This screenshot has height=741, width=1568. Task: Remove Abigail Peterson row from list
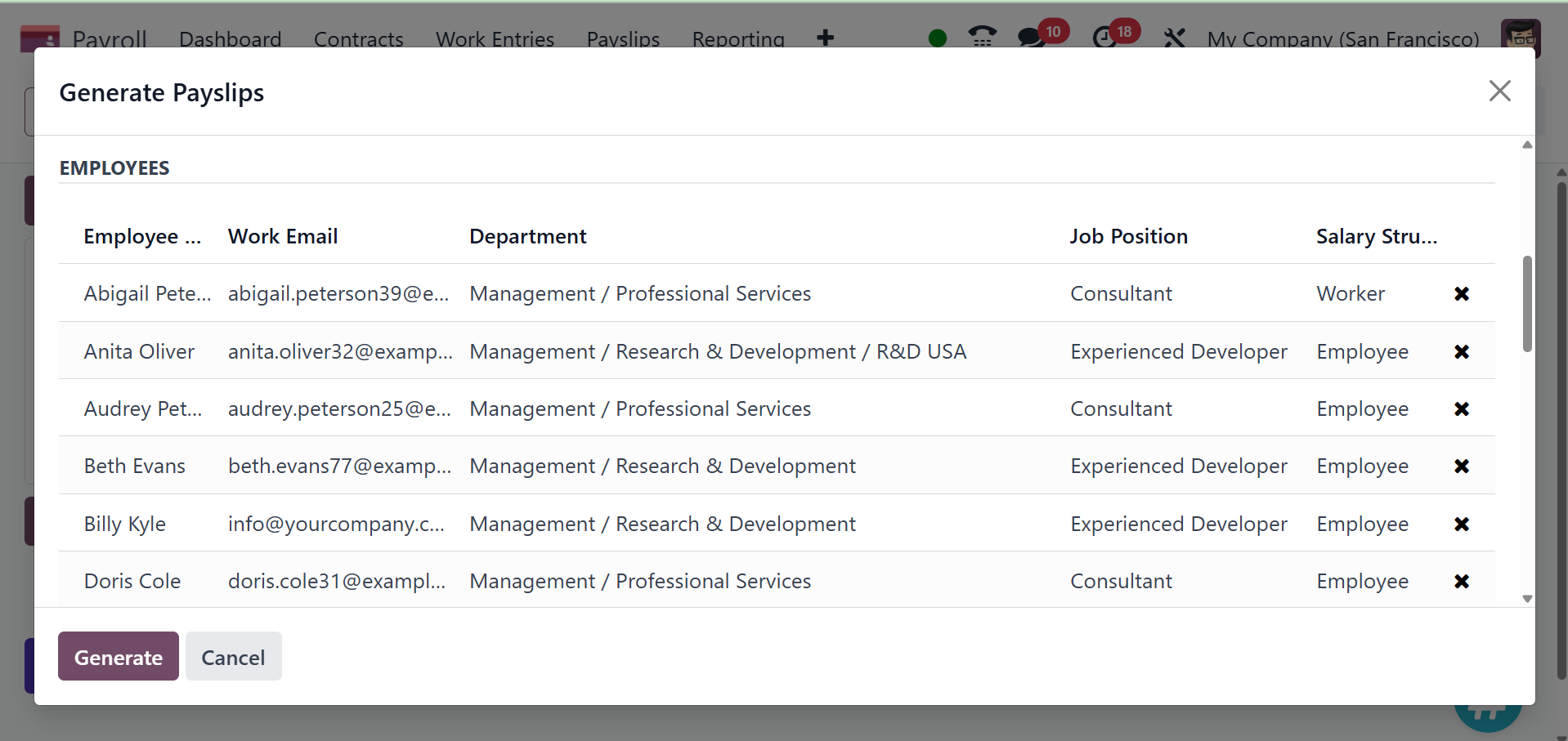coord(1462,294)
